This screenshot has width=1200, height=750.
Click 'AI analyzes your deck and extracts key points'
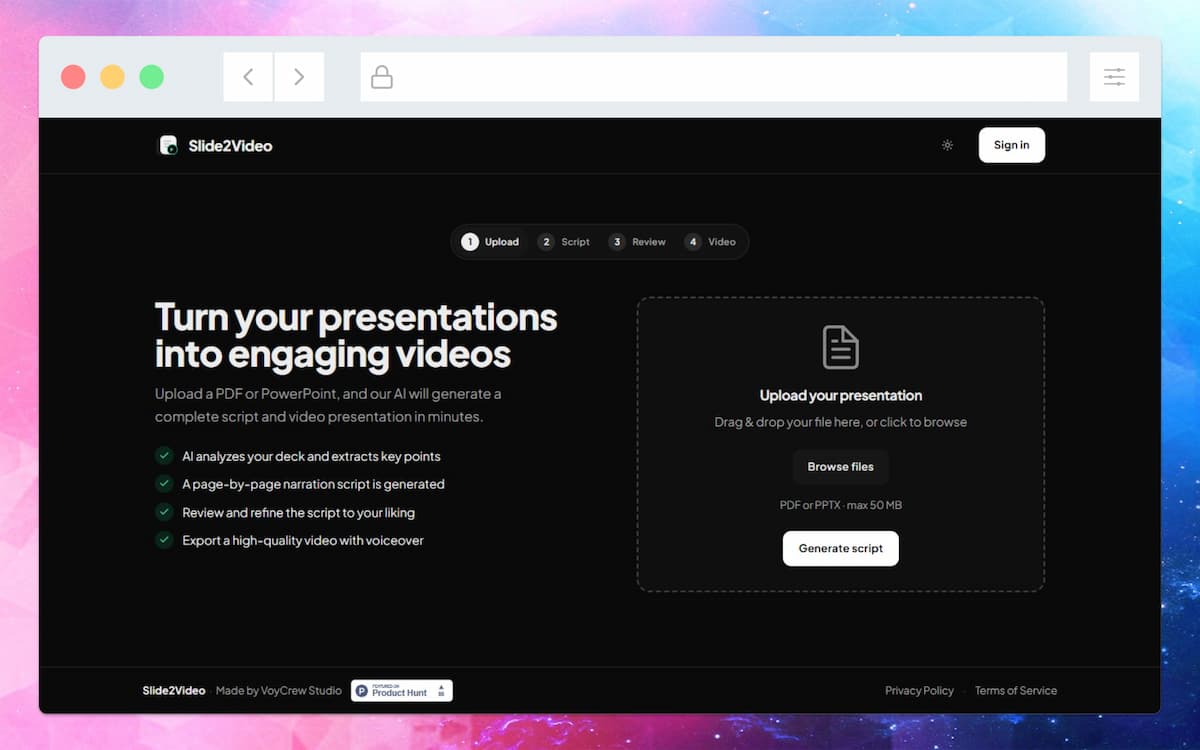311,456
